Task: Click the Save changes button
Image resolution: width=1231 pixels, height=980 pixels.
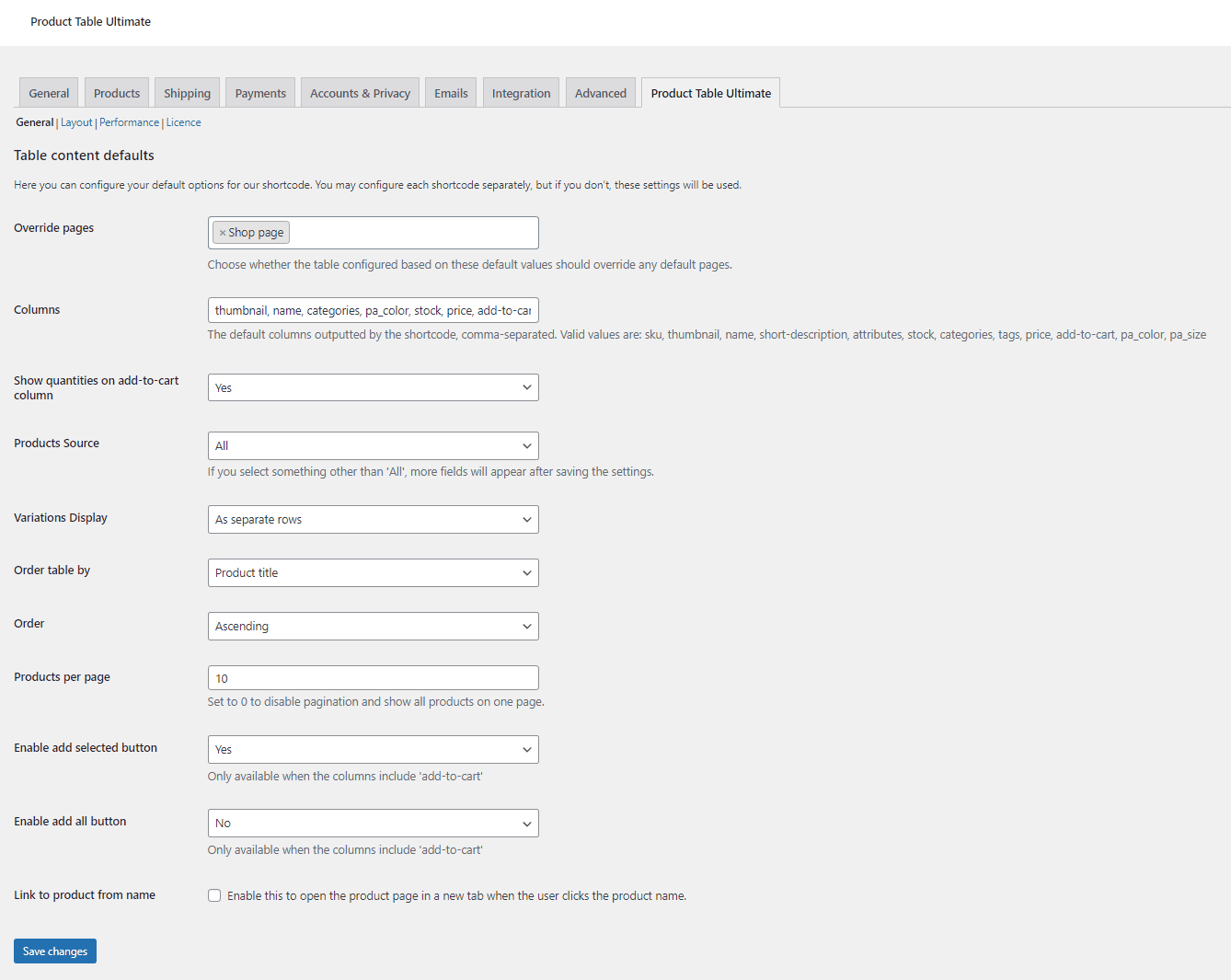Action: click(x=55, y=951)
